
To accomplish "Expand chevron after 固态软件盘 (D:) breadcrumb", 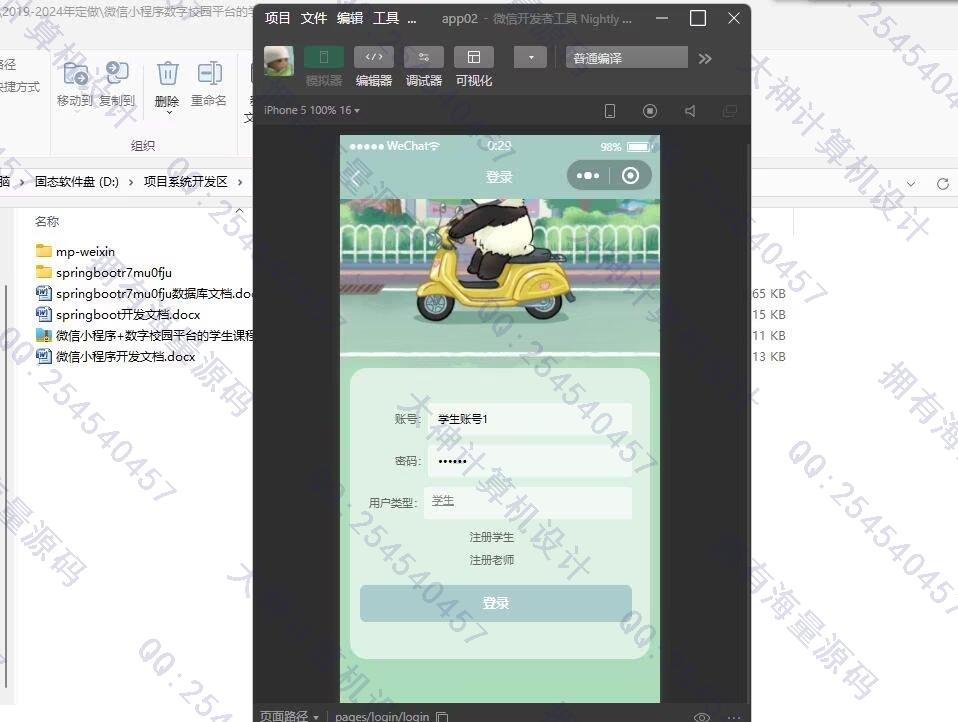I will pyautogui.click(x=131, y=182).
